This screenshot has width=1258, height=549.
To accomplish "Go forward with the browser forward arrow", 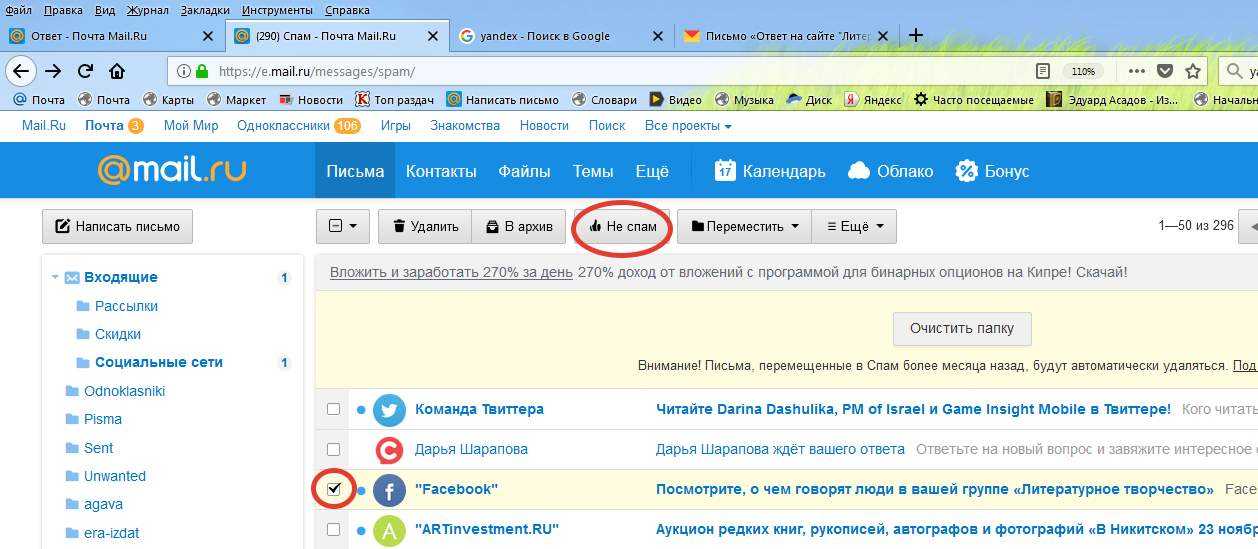I will [53, 71].
